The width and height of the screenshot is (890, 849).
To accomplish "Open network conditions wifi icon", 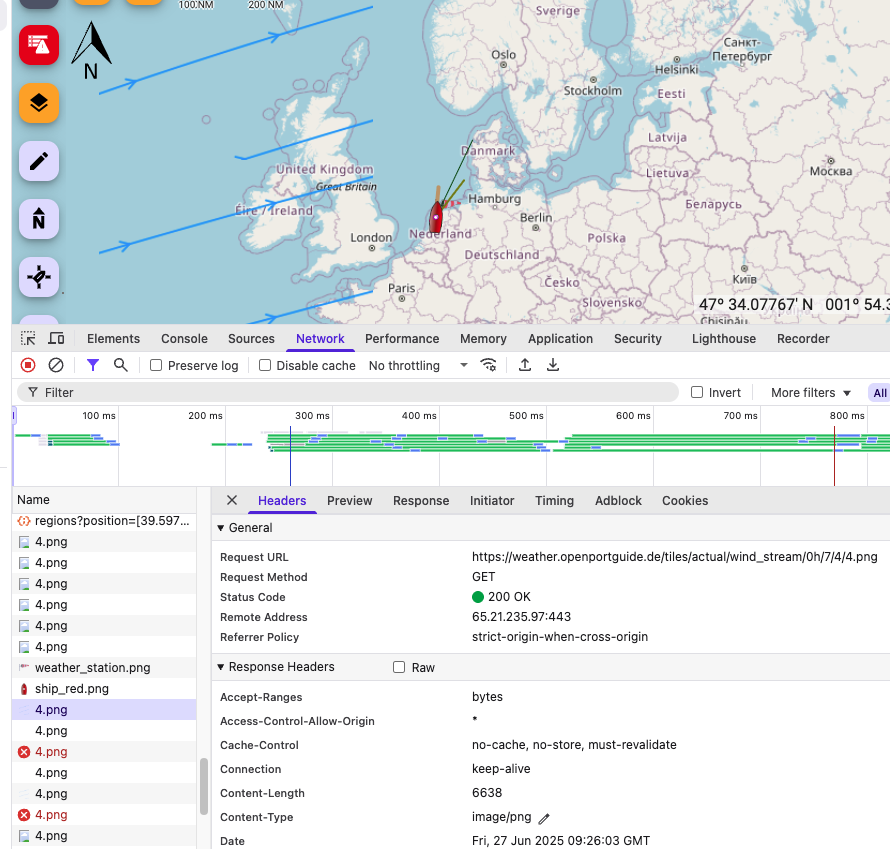I will pyautogui.click(x=489, y=365).
